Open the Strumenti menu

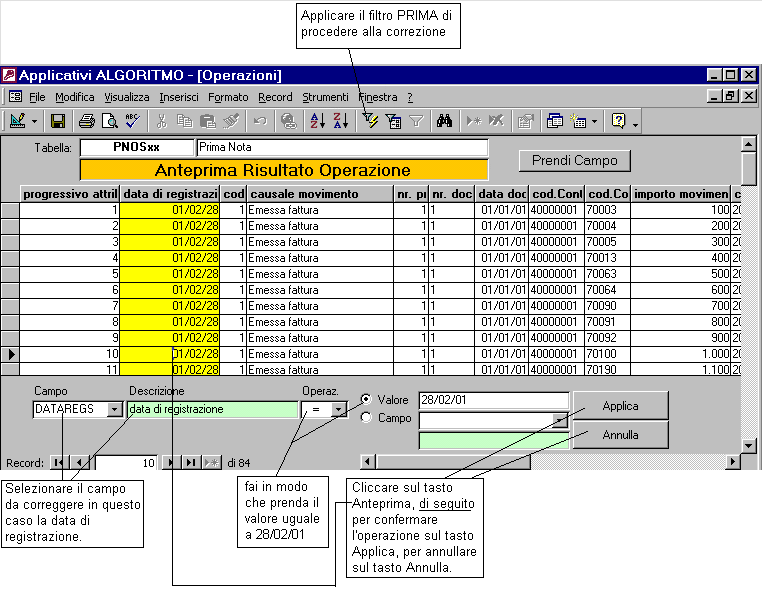pos(325,97)
